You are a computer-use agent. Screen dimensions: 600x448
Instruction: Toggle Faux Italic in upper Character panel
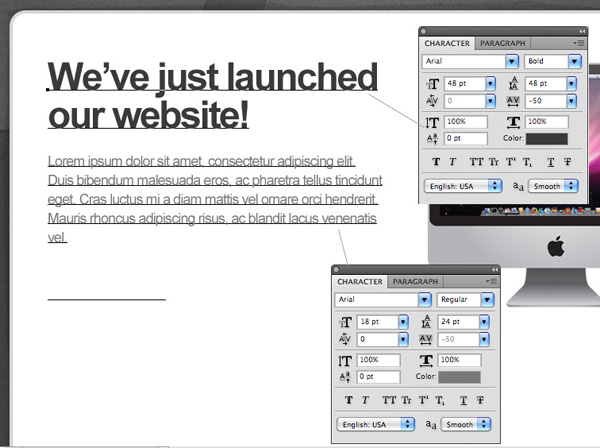453,162
